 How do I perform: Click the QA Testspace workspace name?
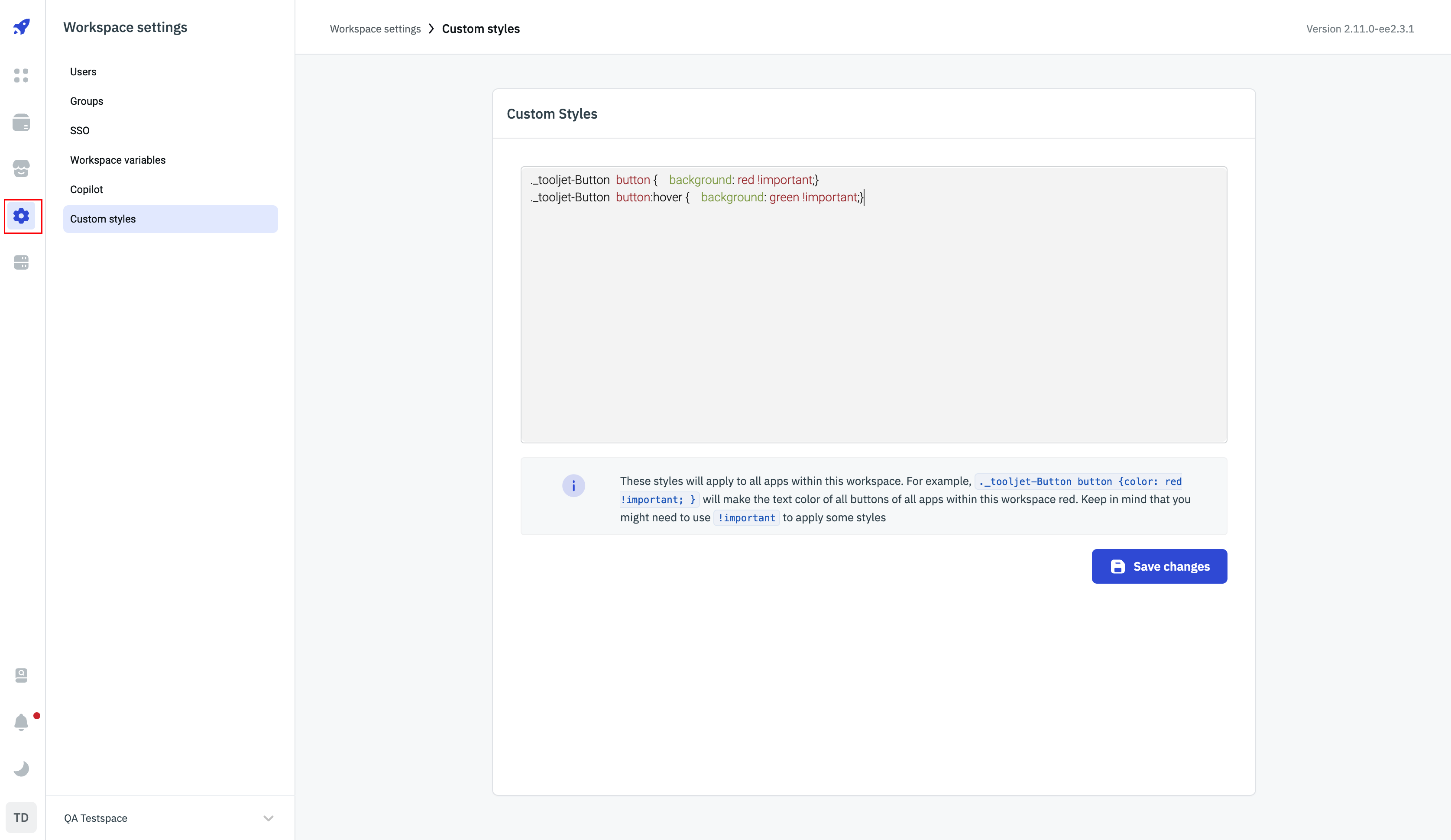(96, 818)
